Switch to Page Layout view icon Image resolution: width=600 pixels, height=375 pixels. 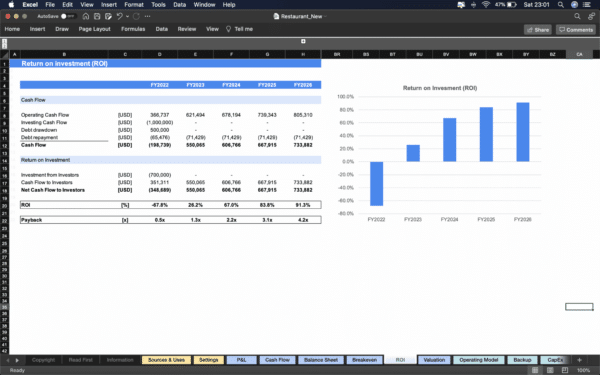click(x=550, y=370)
